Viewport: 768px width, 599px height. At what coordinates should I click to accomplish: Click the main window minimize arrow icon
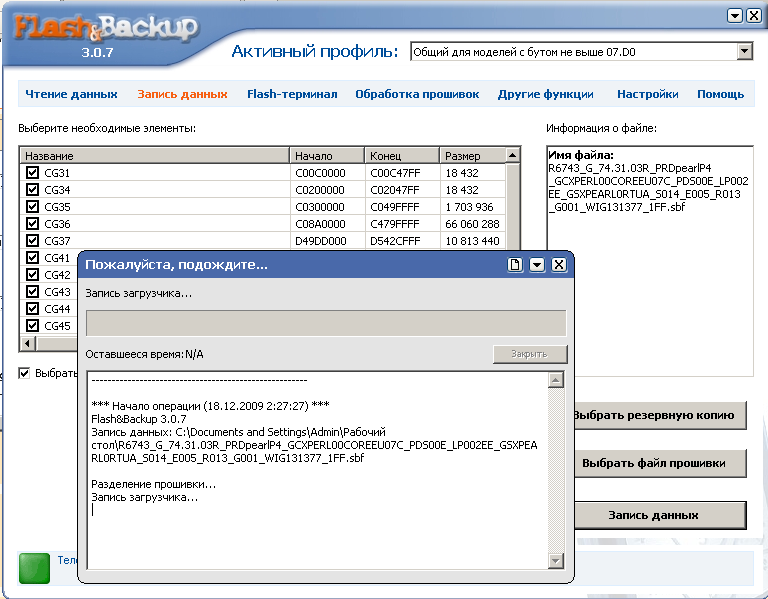(x=735, y=16)
